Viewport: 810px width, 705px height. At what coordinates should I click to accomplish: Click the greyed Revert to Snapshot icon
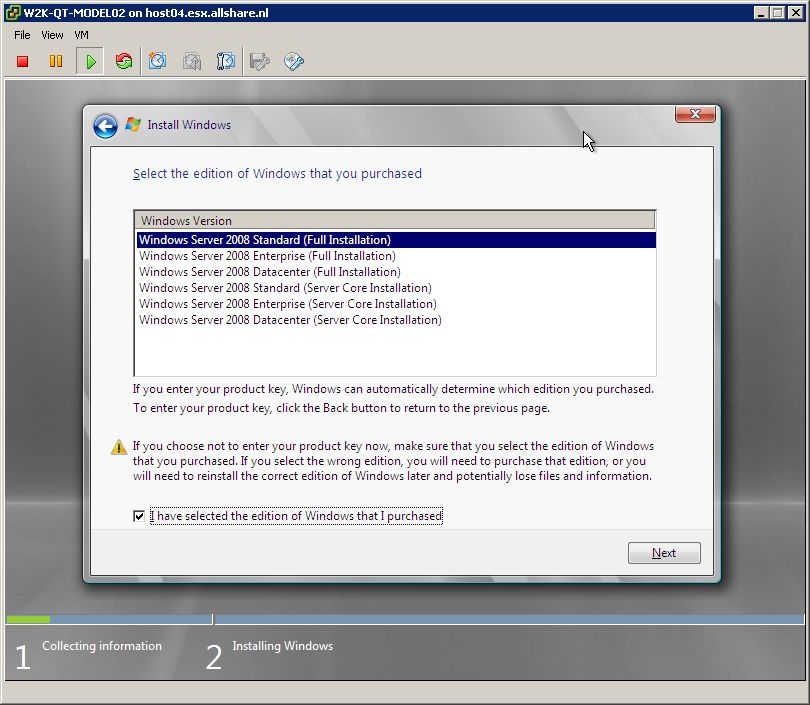tap(192, 61)
